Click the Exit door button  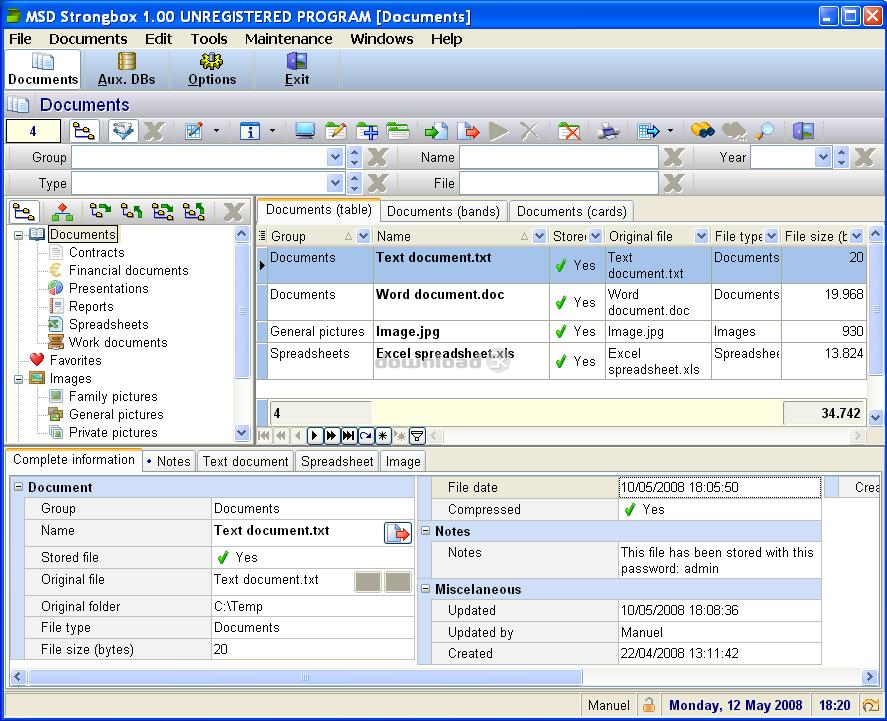(296, 69)
